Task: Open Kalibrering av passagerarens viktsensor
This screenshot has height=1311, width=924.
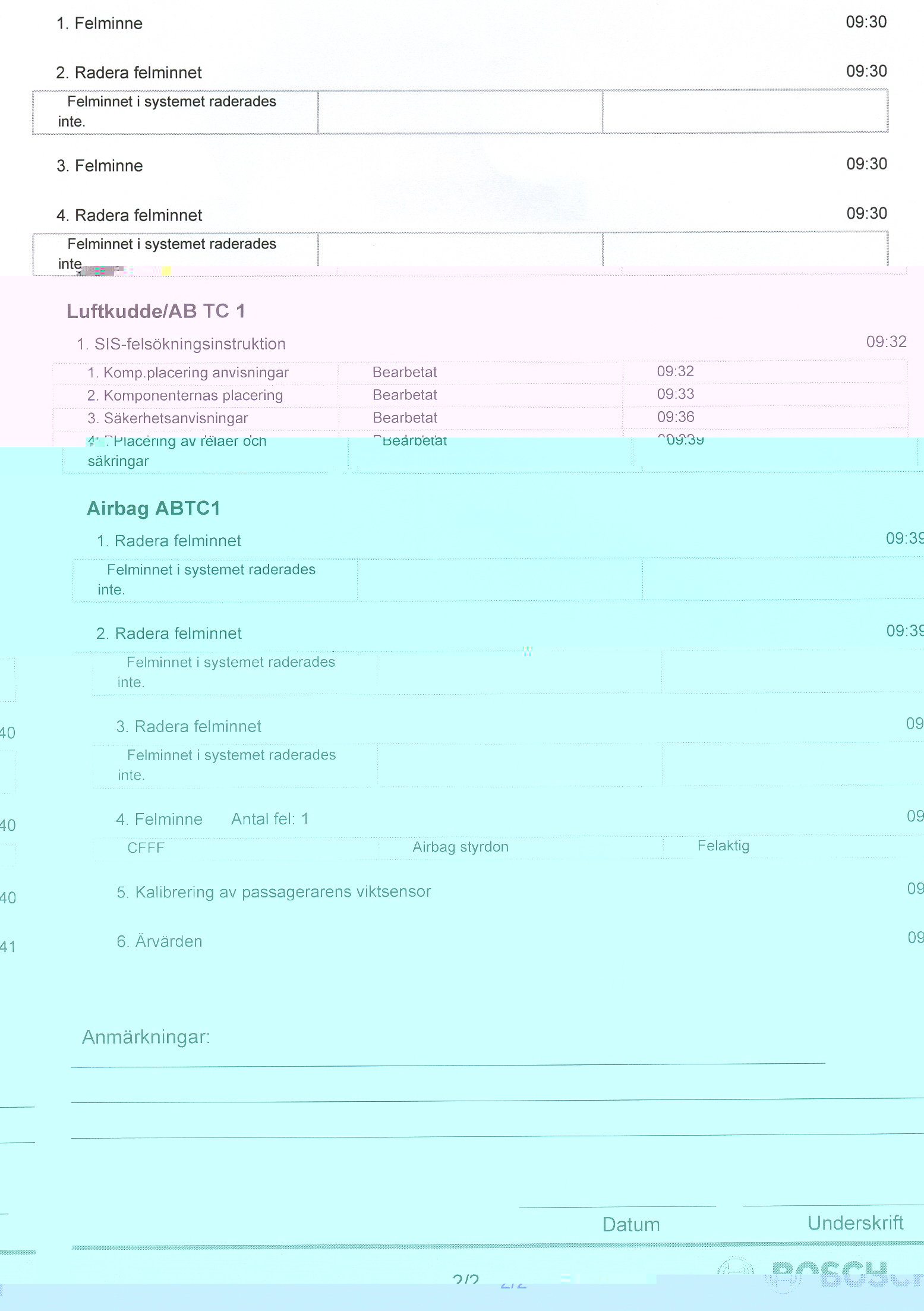Action: point(282,892)
